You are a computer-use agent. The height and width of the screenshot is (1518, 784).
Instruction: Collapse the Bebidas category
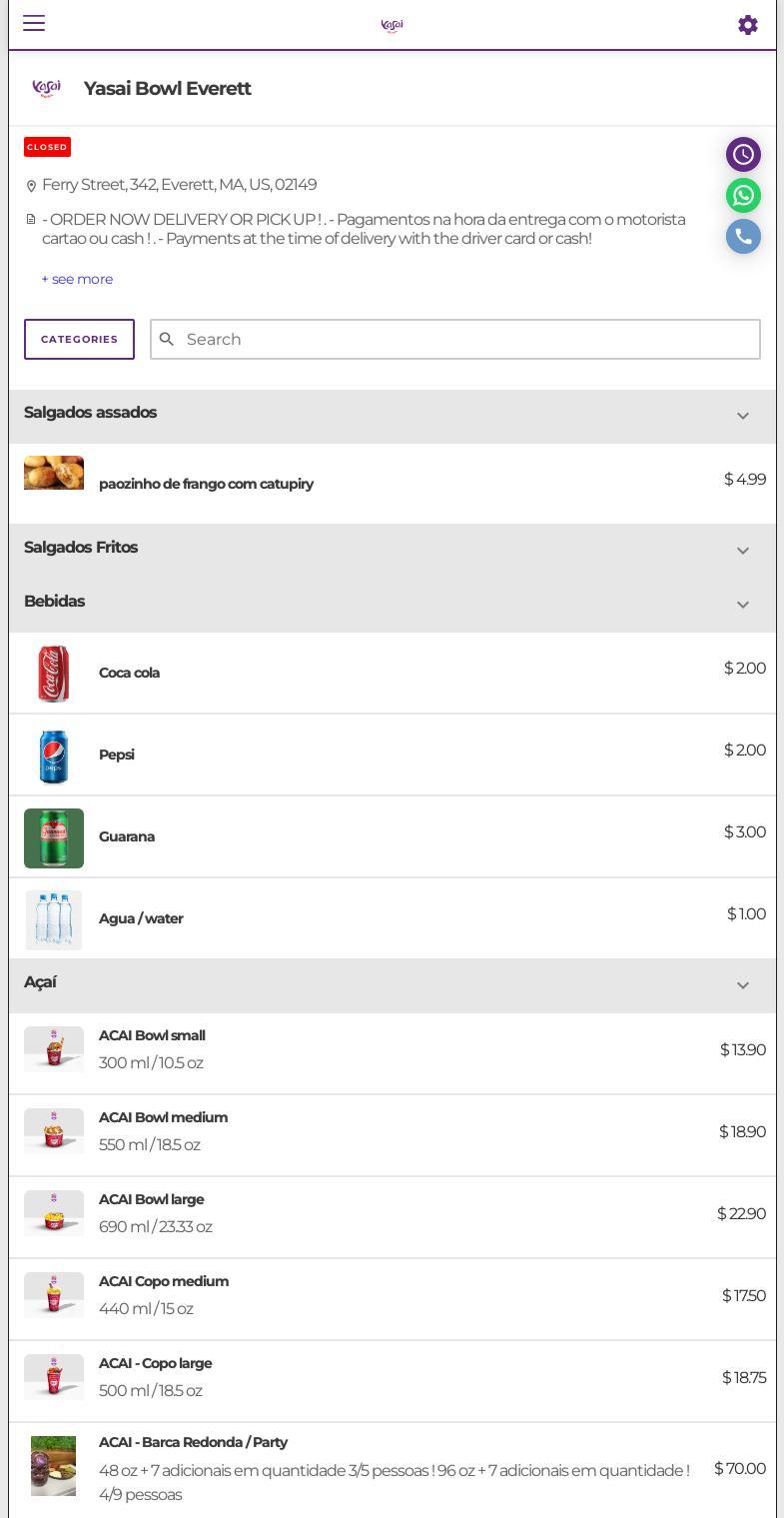pyautogui.click(x=742, y=605)
